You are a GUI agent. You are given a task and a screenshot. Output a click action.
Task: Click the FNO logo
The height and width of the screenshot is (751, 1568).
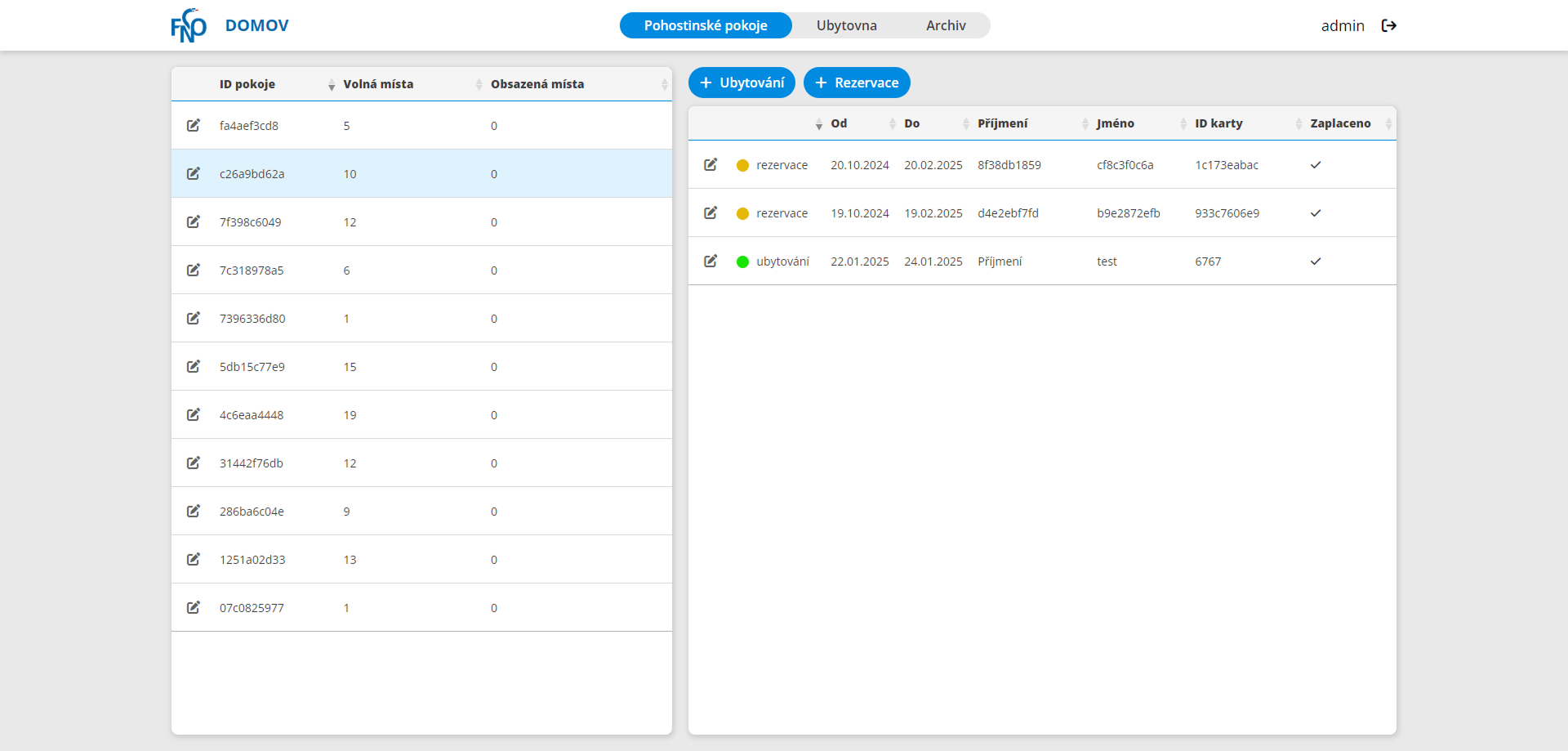[189, 25]
